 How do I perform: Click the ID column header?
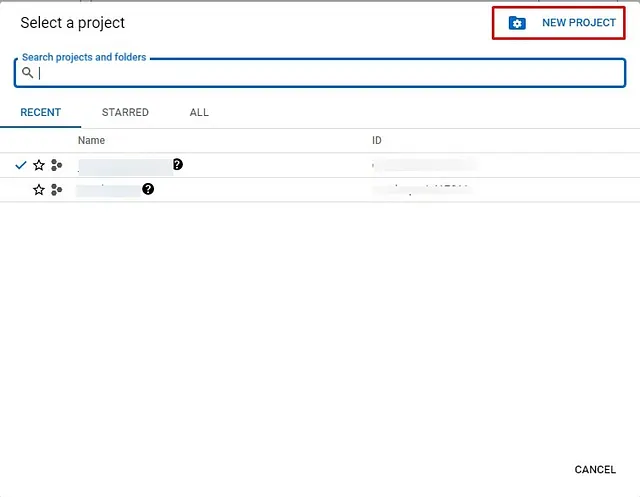point(376,140)
